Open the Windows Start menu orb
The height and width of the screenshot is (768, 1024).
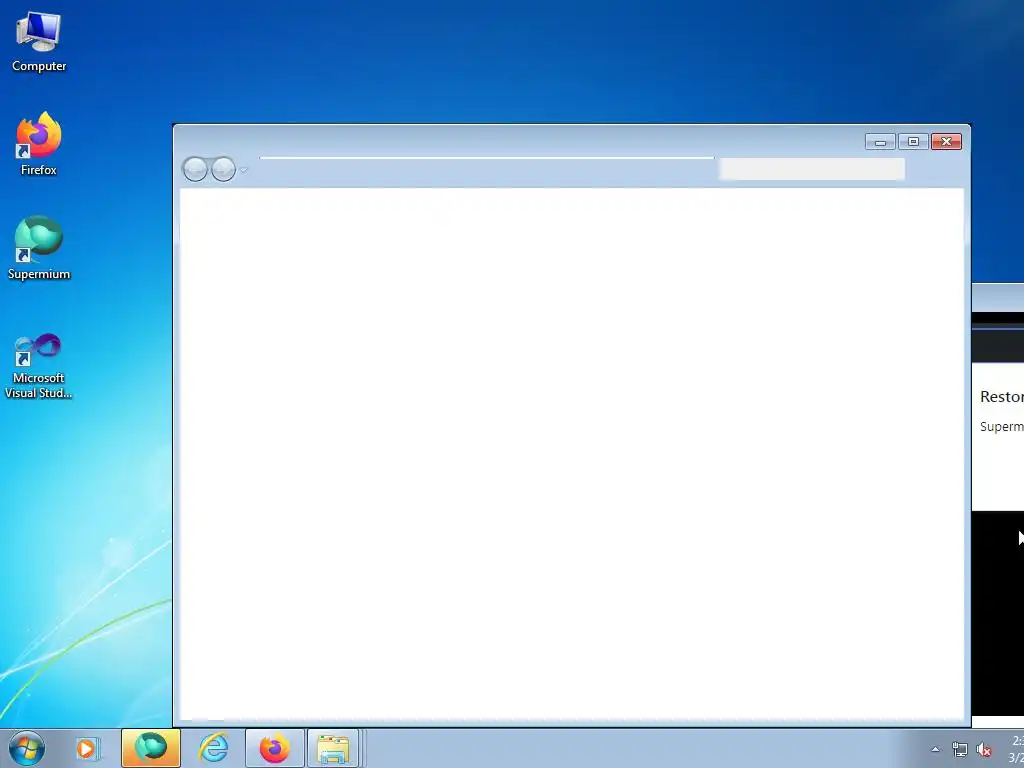[27, 748]
